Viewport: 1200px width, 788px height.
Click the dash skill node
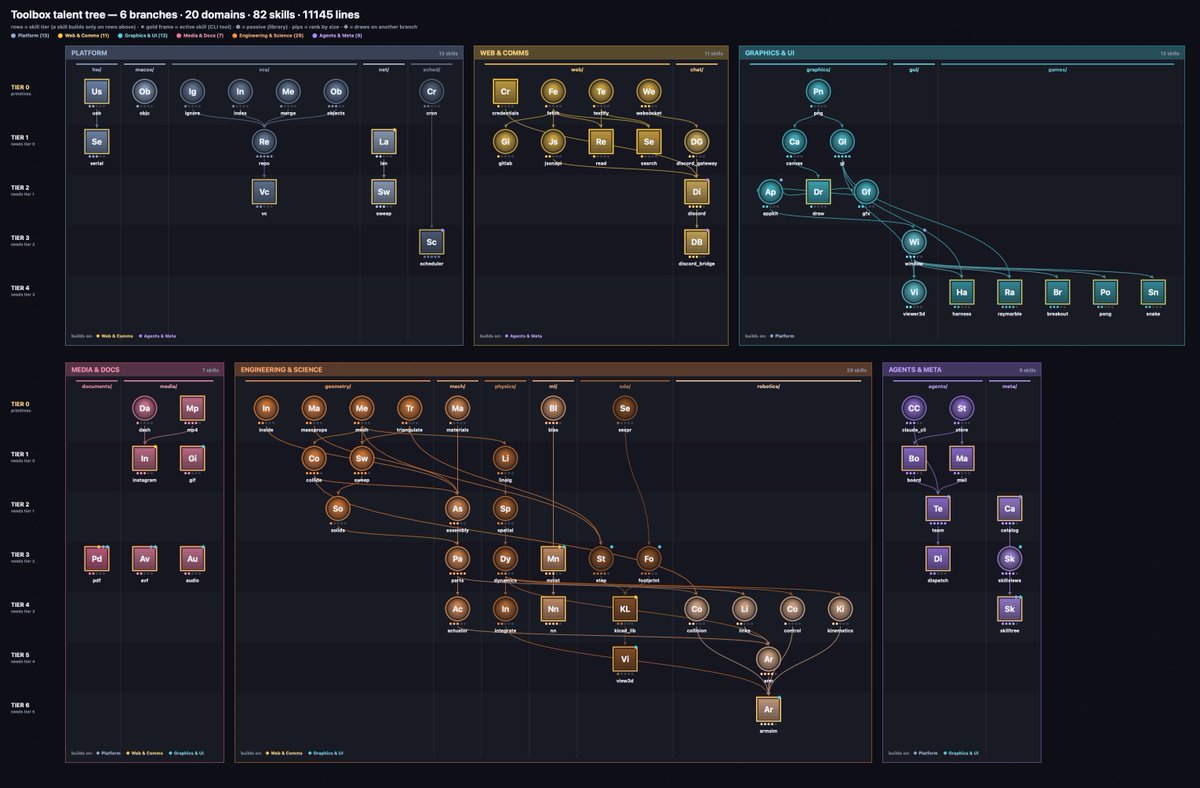coord(145,408)
